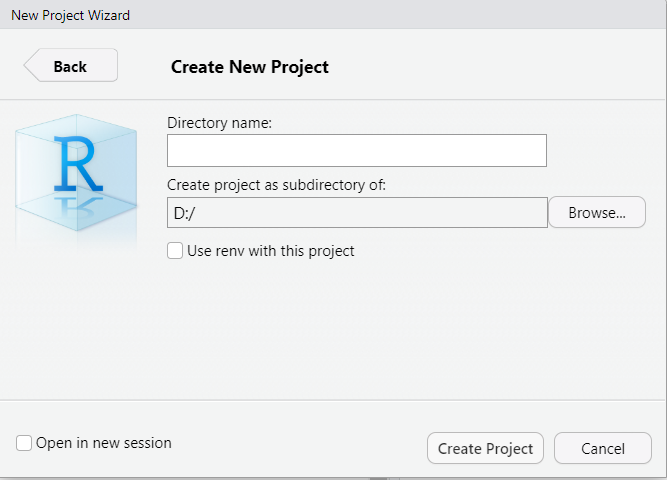Enable Use renv with this project checkbox

point(175,251)
